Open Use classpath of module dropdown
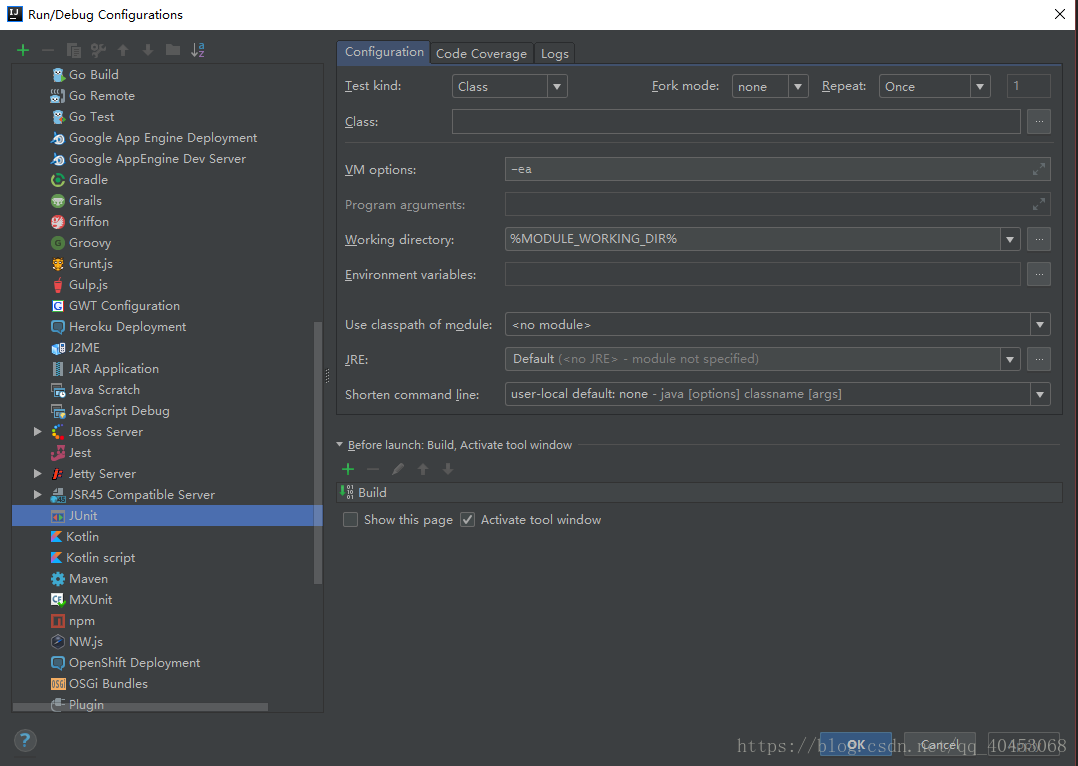This screenshot has width=1078, height=766. point(1040,325)
